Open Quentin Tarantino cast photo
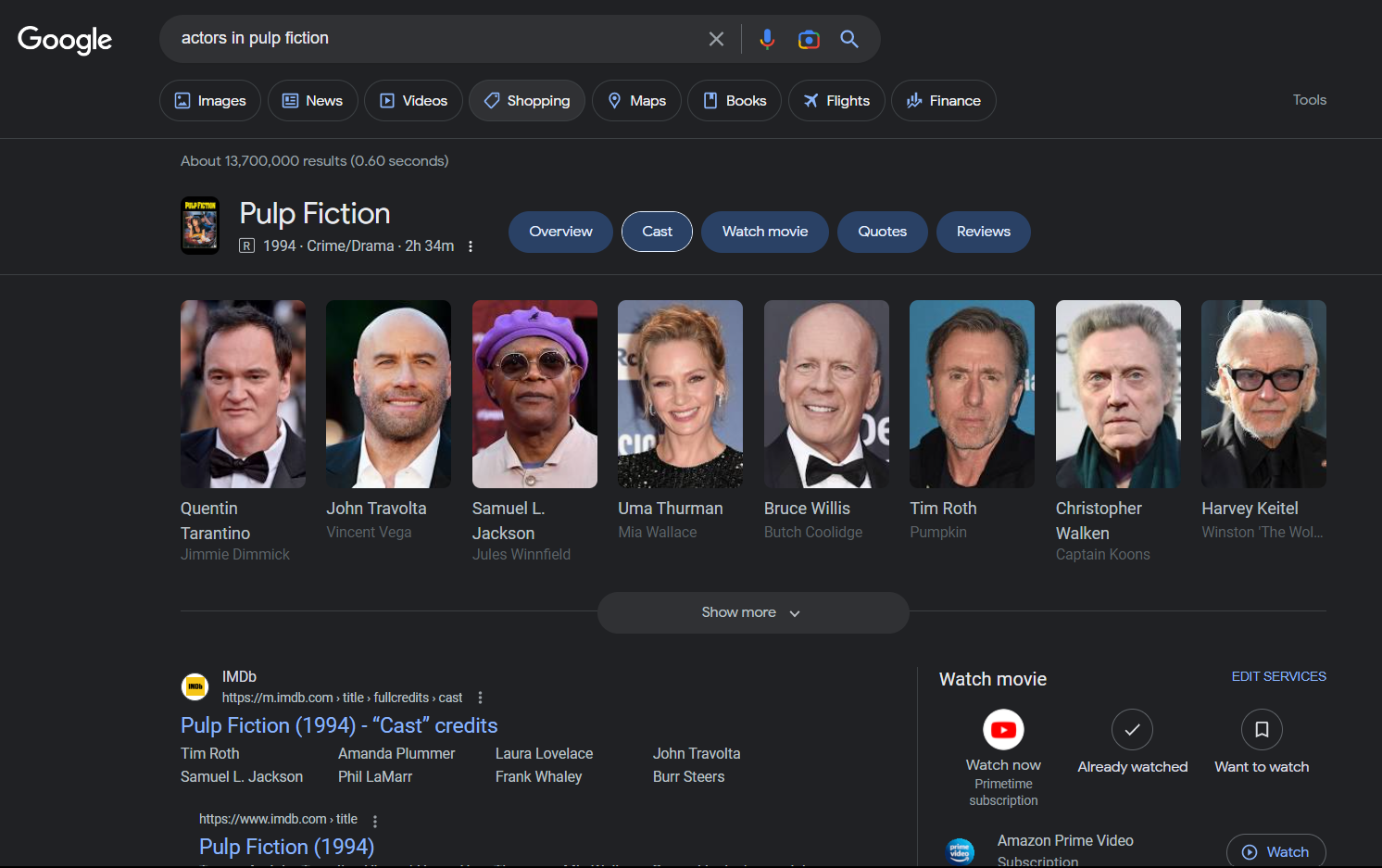Screen dimensions: 1382x868 (243, 394)
